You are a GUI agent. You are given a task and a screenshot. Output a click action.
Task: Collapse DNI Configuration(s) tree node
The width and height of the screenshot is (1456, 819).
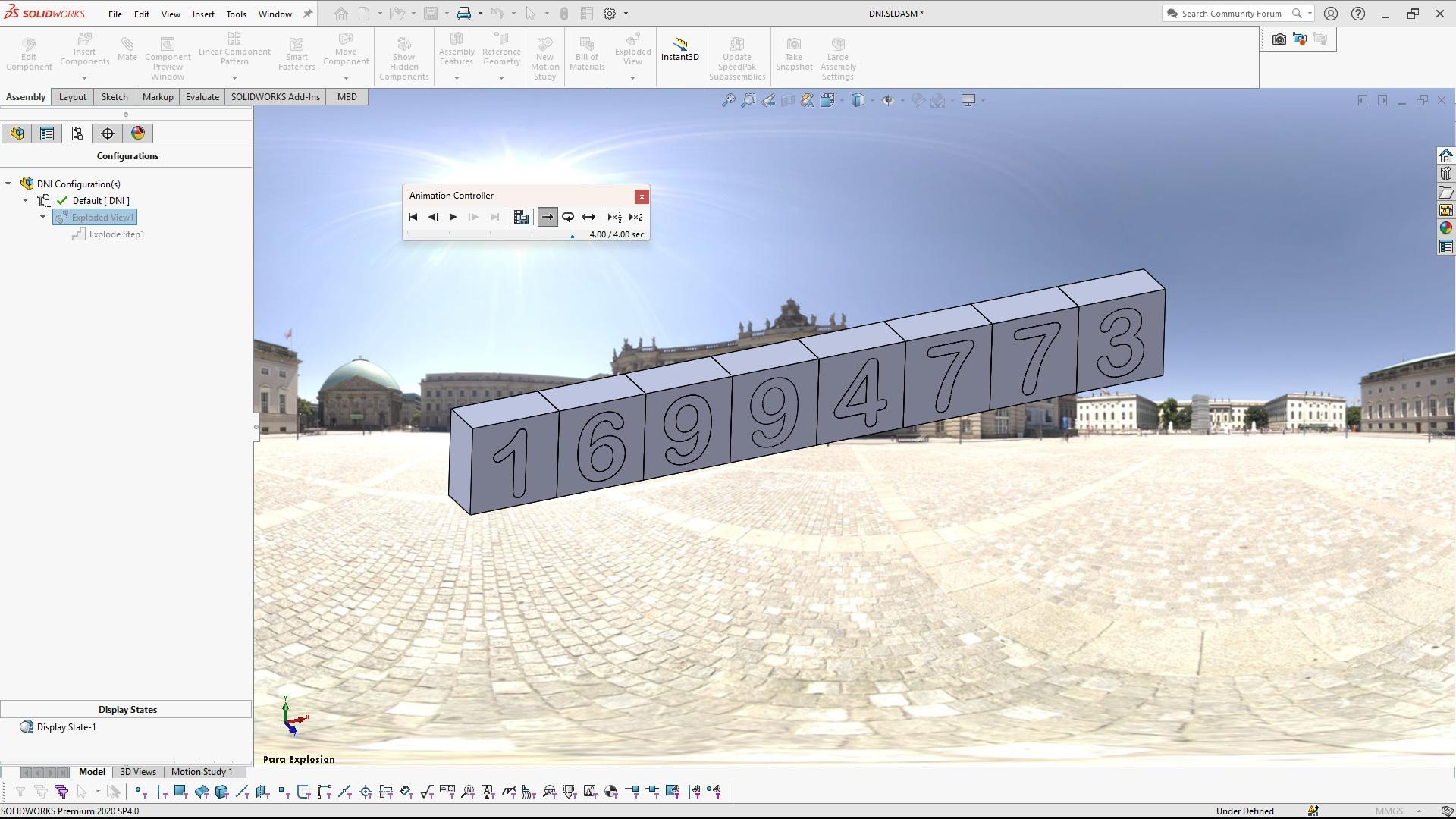[8, 184]
